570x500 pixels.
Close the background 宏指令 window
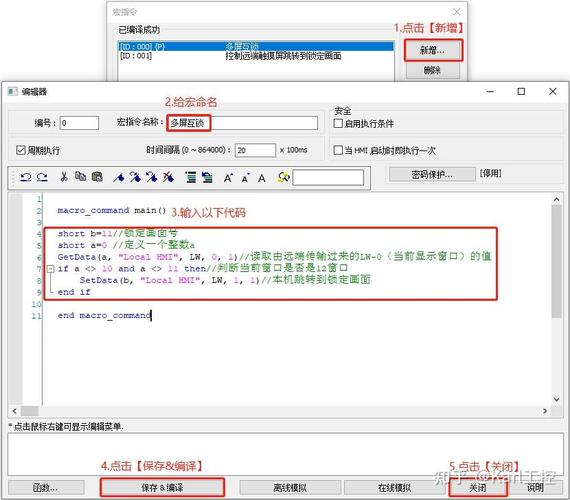[x=457, y=12]
